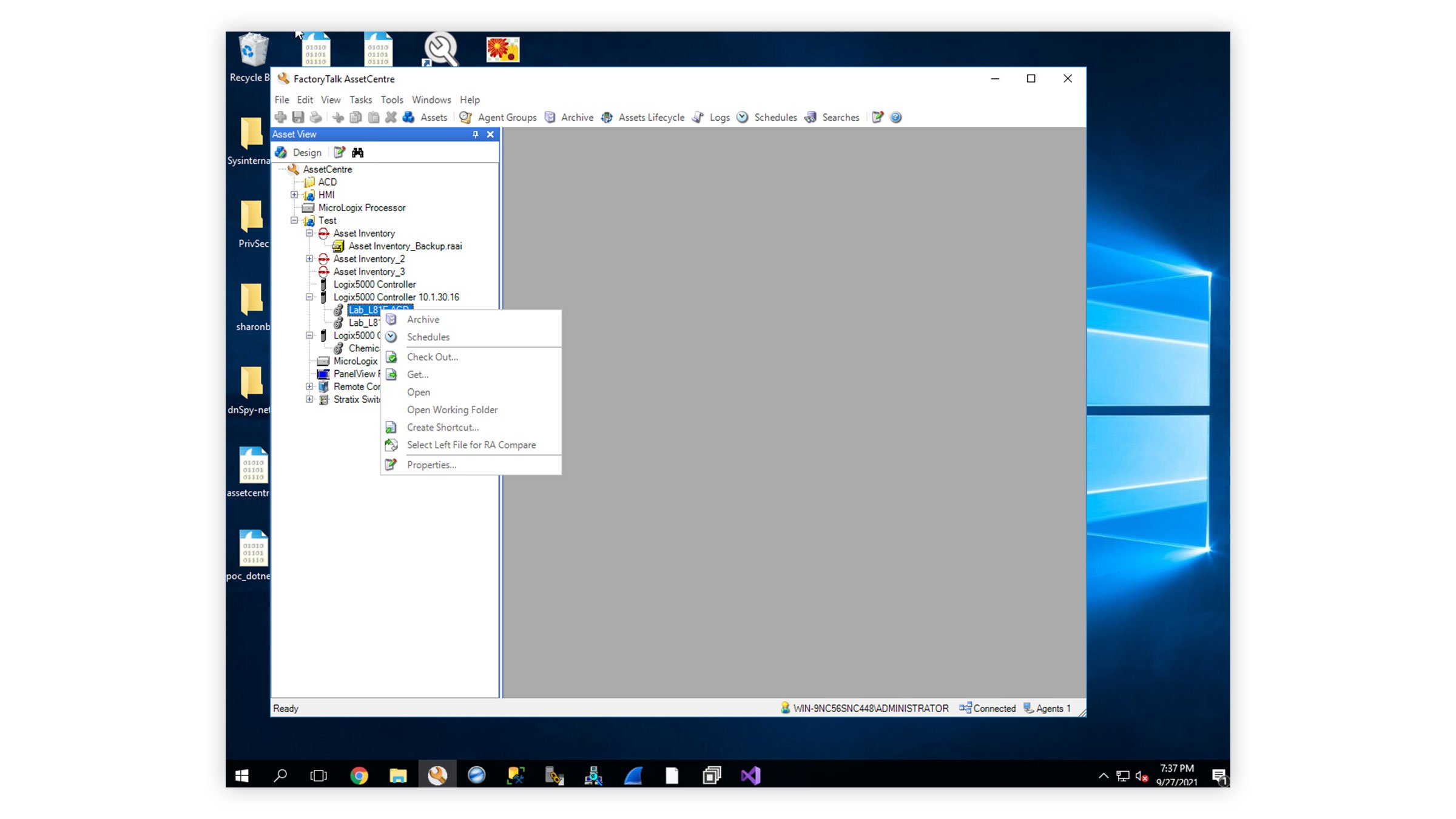Click Asset View properties pencil icon
The width and height of the screenshot is (1456, 819).
click(x=339, y=152)
